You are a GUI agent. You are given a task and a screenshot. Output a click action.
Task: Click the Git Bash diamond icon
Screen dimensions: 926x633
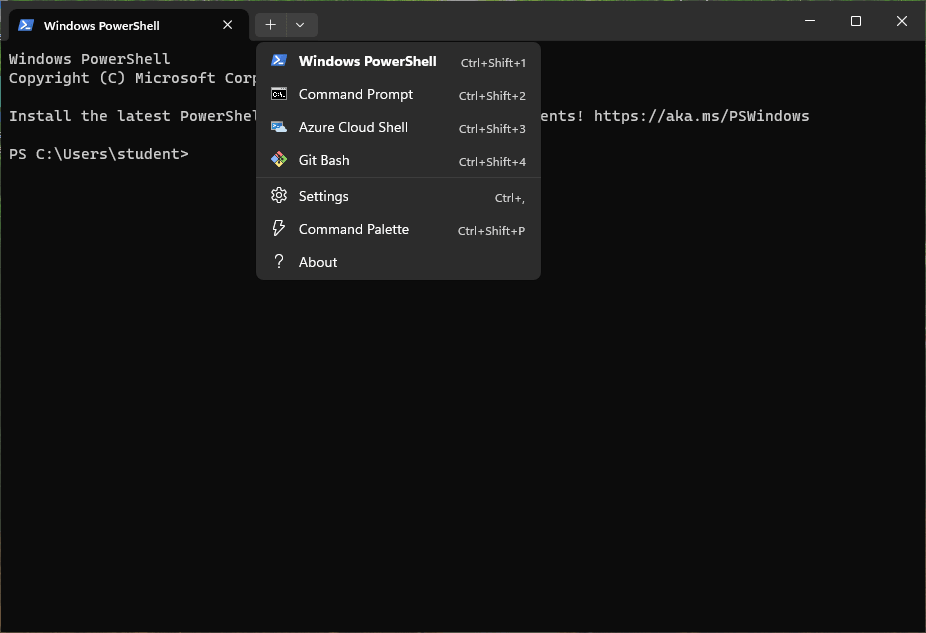point(279,159)
